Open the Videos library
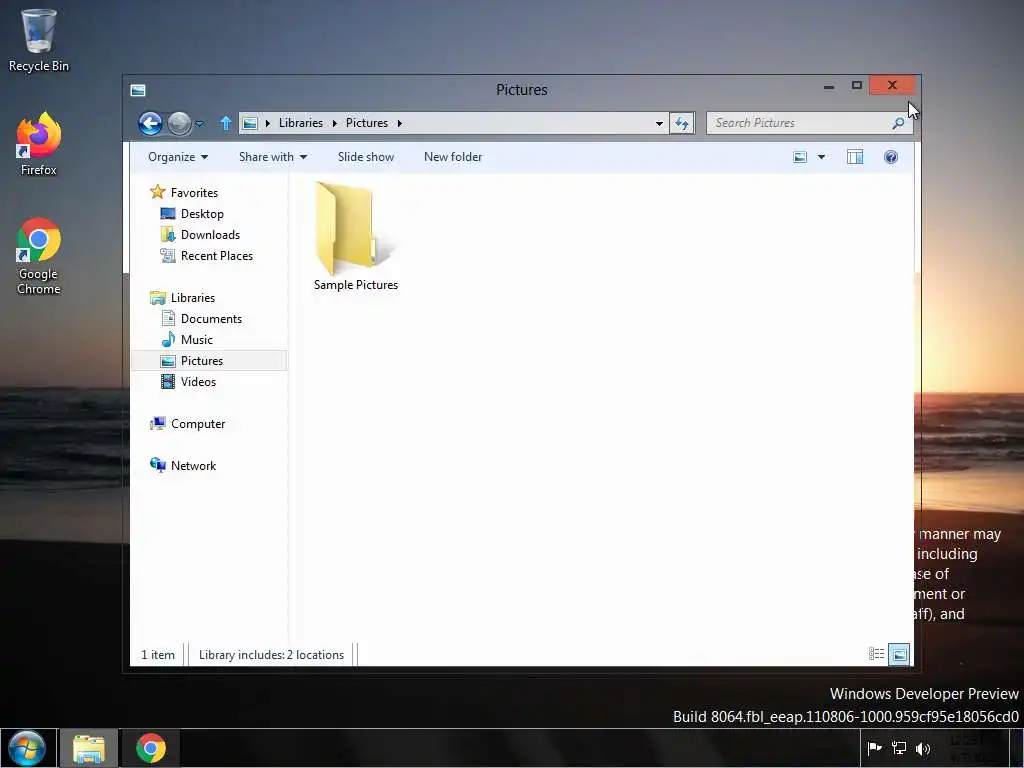Viewport: 1024px width, 768px height. pos(188,381)
